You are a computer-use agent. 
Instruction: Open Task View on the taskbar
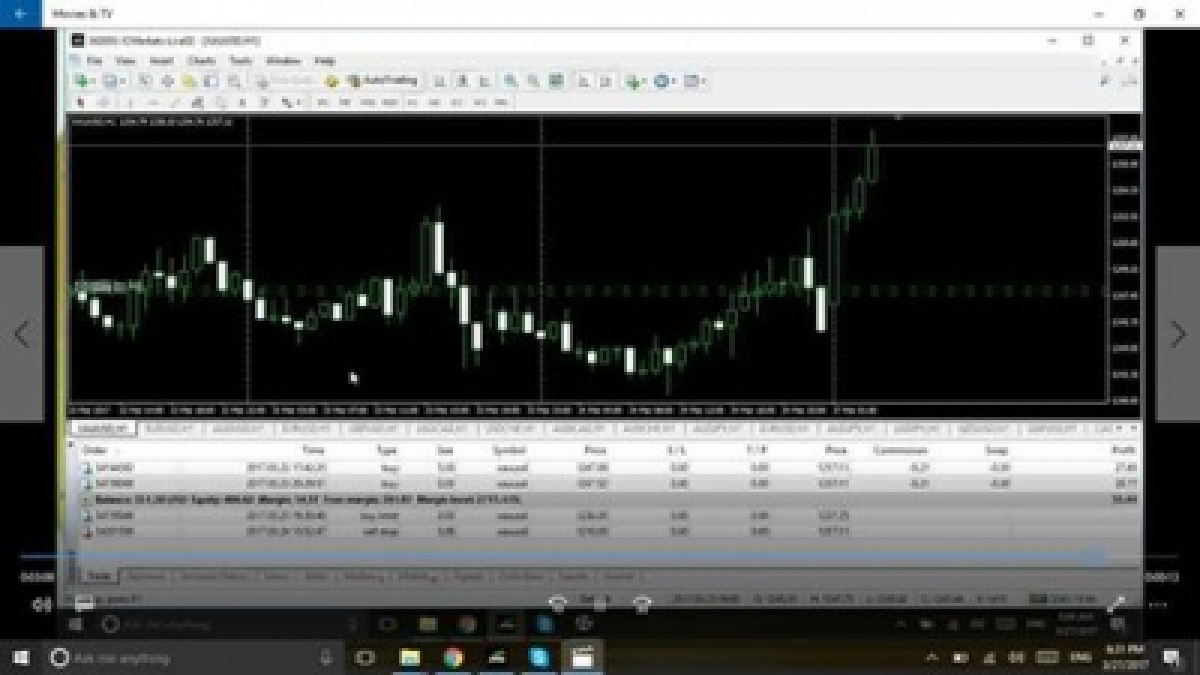coord(365,658)
